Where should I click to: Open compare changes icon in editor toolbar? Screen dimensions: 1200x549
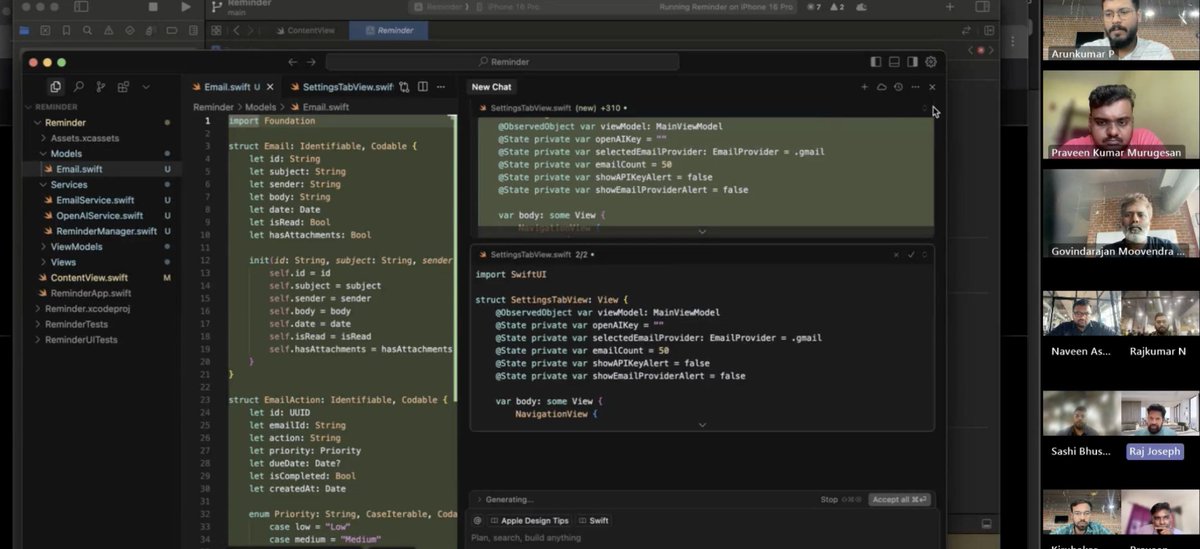pyautogui.click(x=404, y=87)
